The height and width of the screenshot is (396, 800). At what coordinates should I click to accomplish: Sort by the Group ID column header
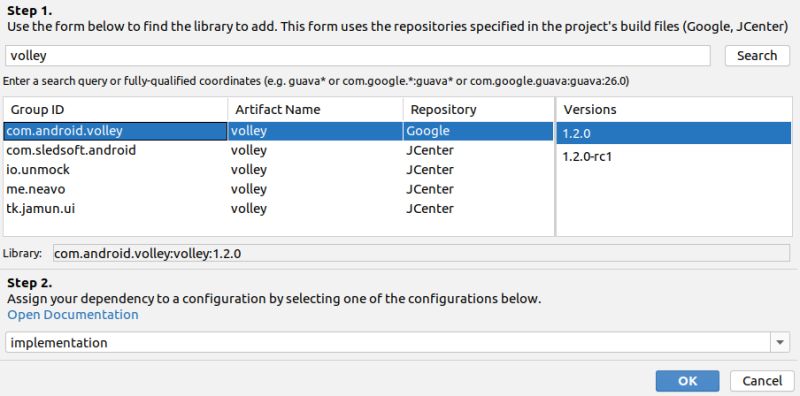click(x=116, y=110)
